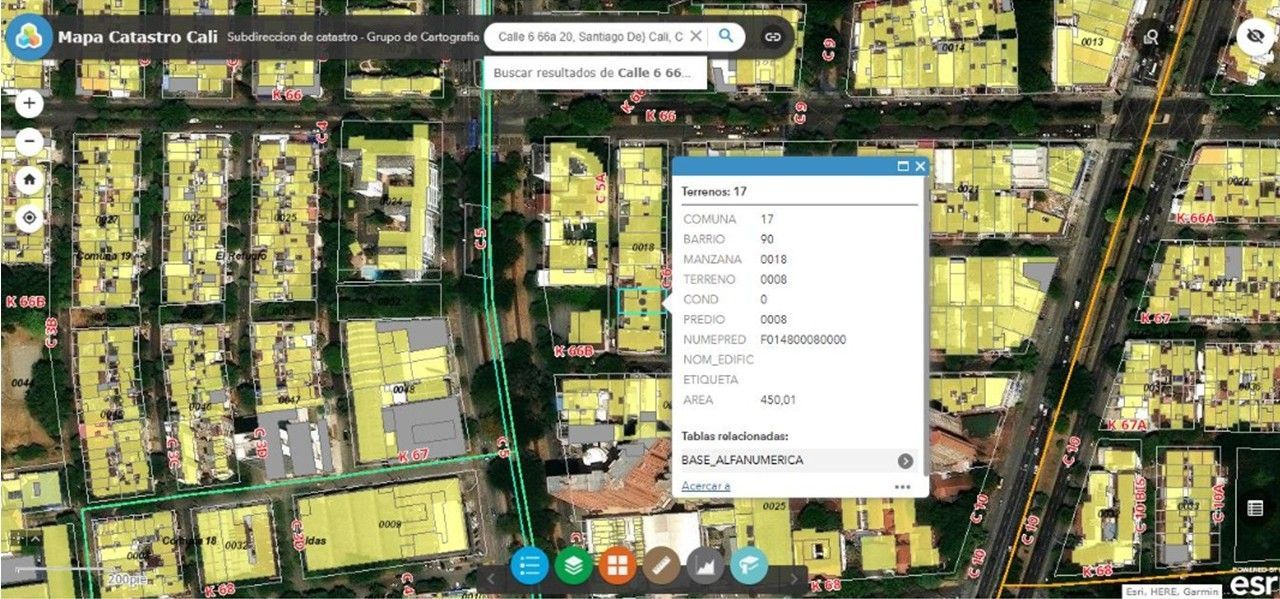Expand the BASE_ALFANUMERICA related table arrow
This screenshot has height=599, width=1280.
click(905, 461)
